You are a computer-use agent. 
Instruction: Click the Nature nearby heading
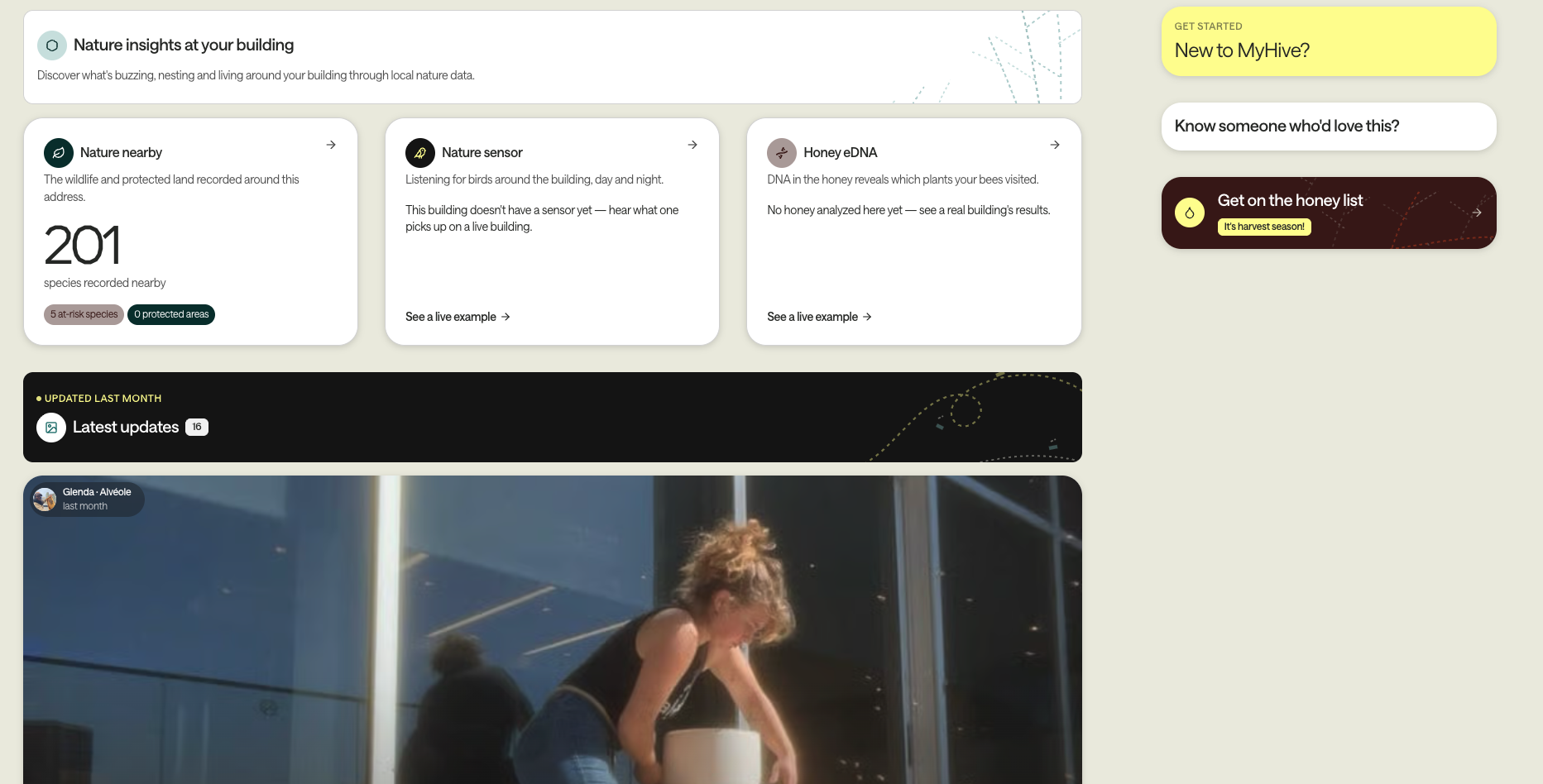coord(121,153)
